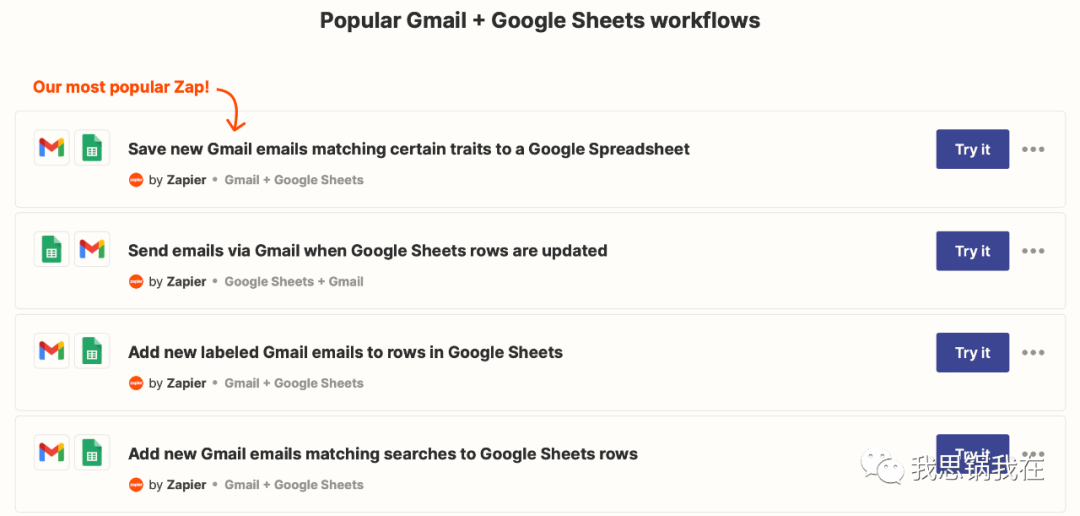
Task: Click Gmail icon in the most popular Zap row
Action: click(52, 147)
